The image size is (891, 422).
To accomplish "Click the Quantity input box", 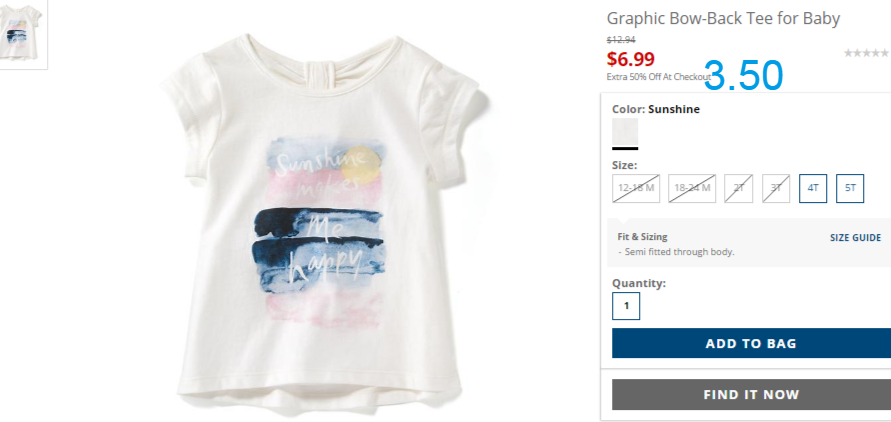I will (626, 306).
